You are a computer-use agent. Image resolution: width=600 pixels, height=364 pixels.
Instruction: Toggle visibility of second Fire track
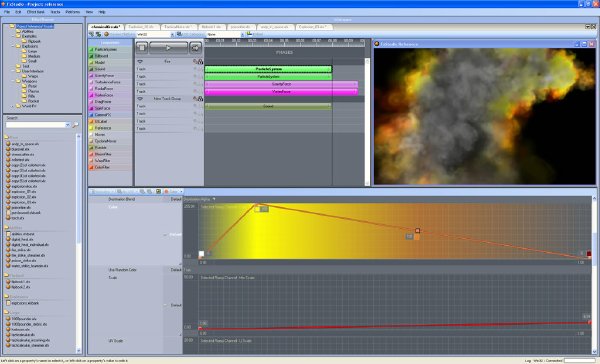click(195, 76)
